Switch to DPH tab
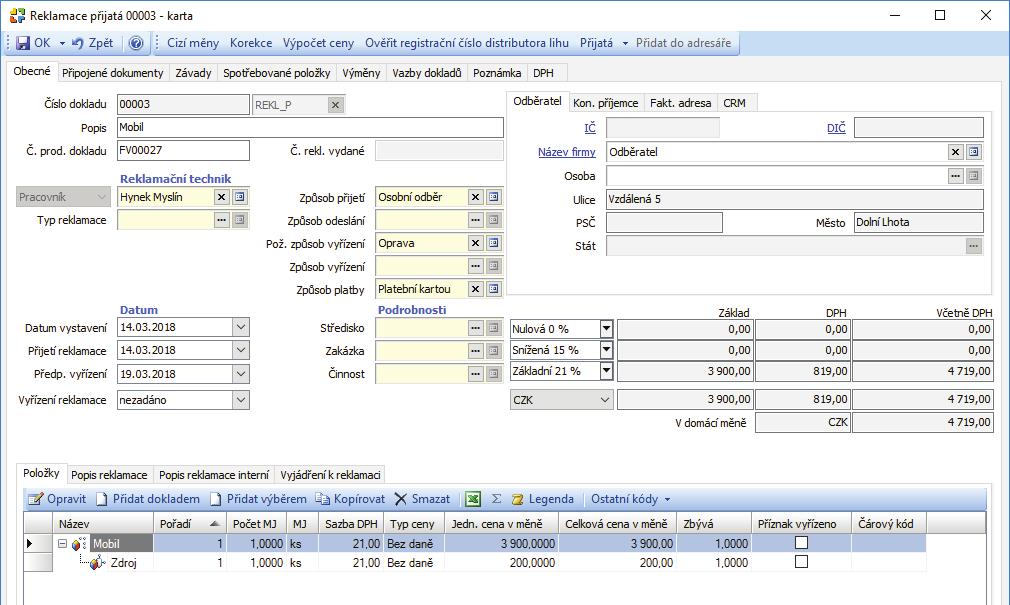 544,73
